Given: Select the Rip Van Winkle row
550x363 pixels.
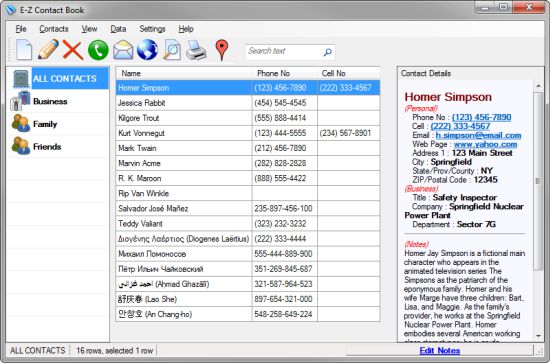Looking at the screenshot, I should (x=248, y=193).
